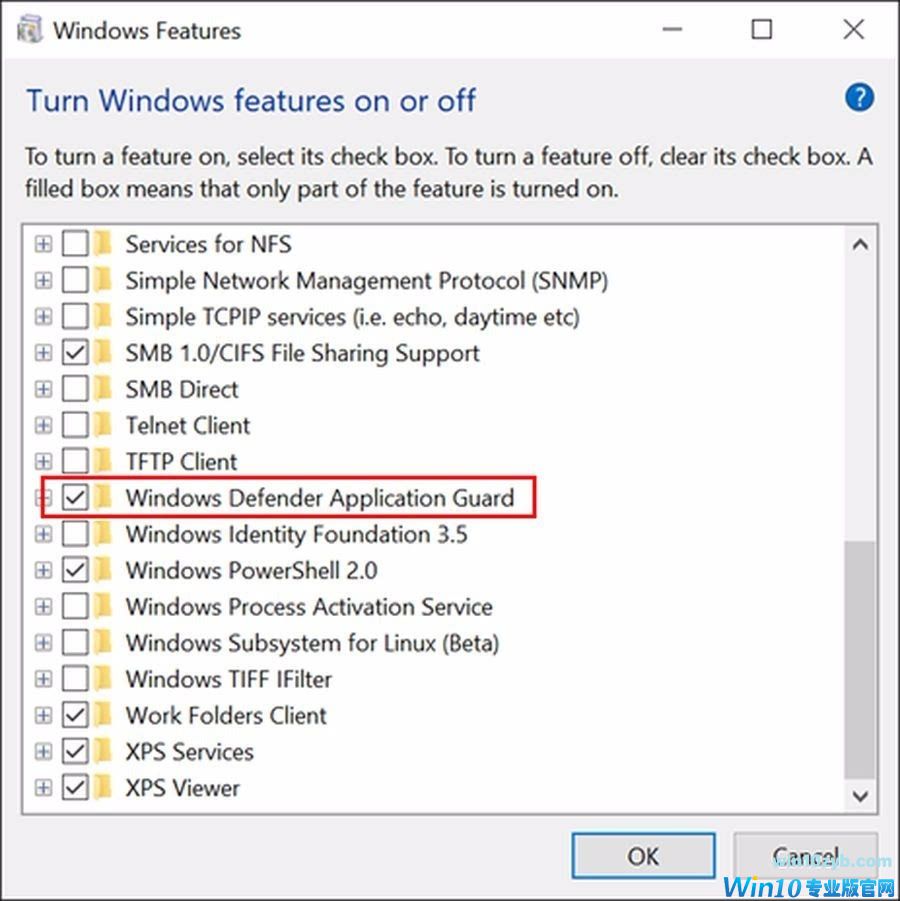The width and height of the screenshot is (900, 901).
Task: Click the folder icon beside SMB Direct
Action: click(103, 389)
